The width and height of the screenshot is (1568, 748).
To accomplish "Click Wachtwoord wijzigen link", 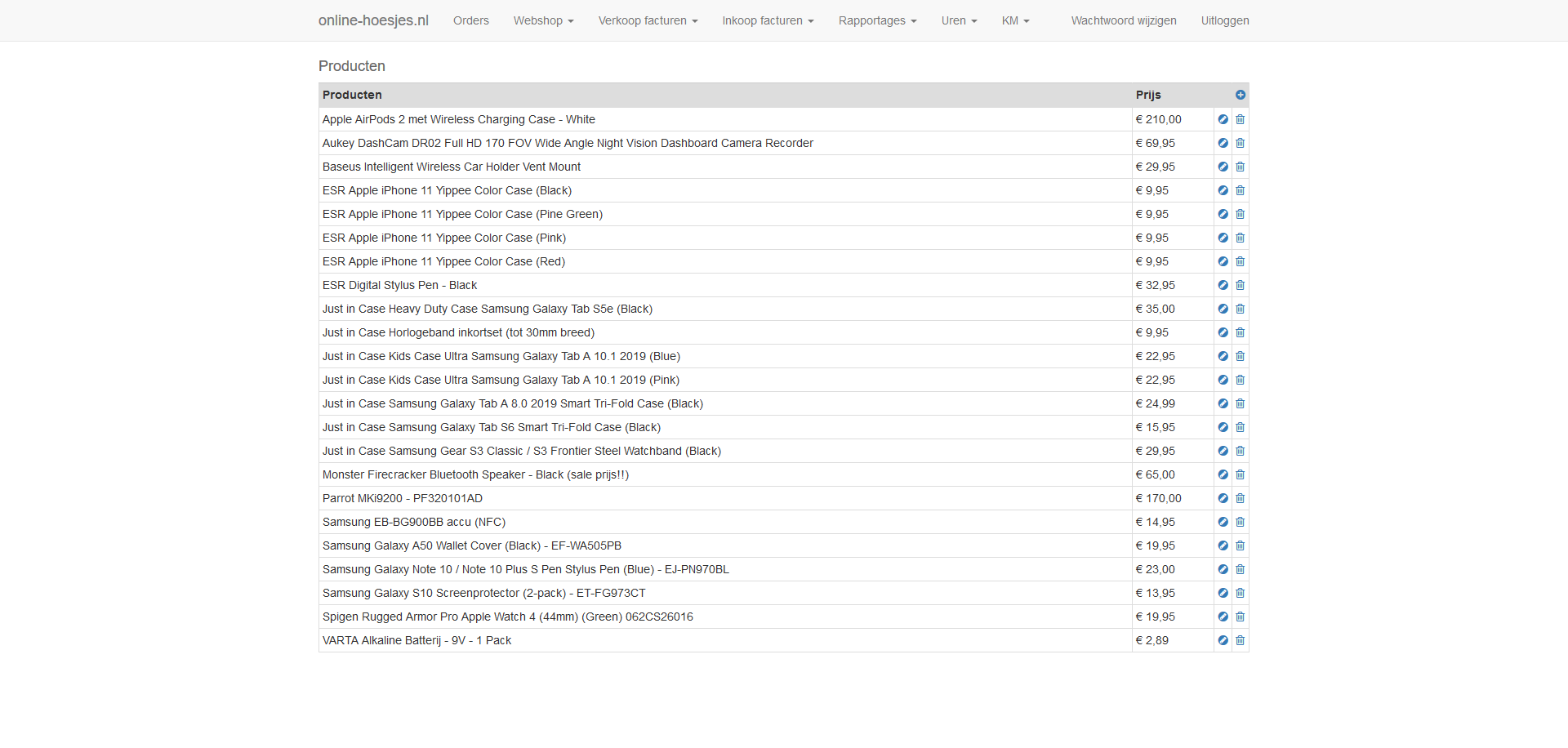I will [x=1124, y=20].
